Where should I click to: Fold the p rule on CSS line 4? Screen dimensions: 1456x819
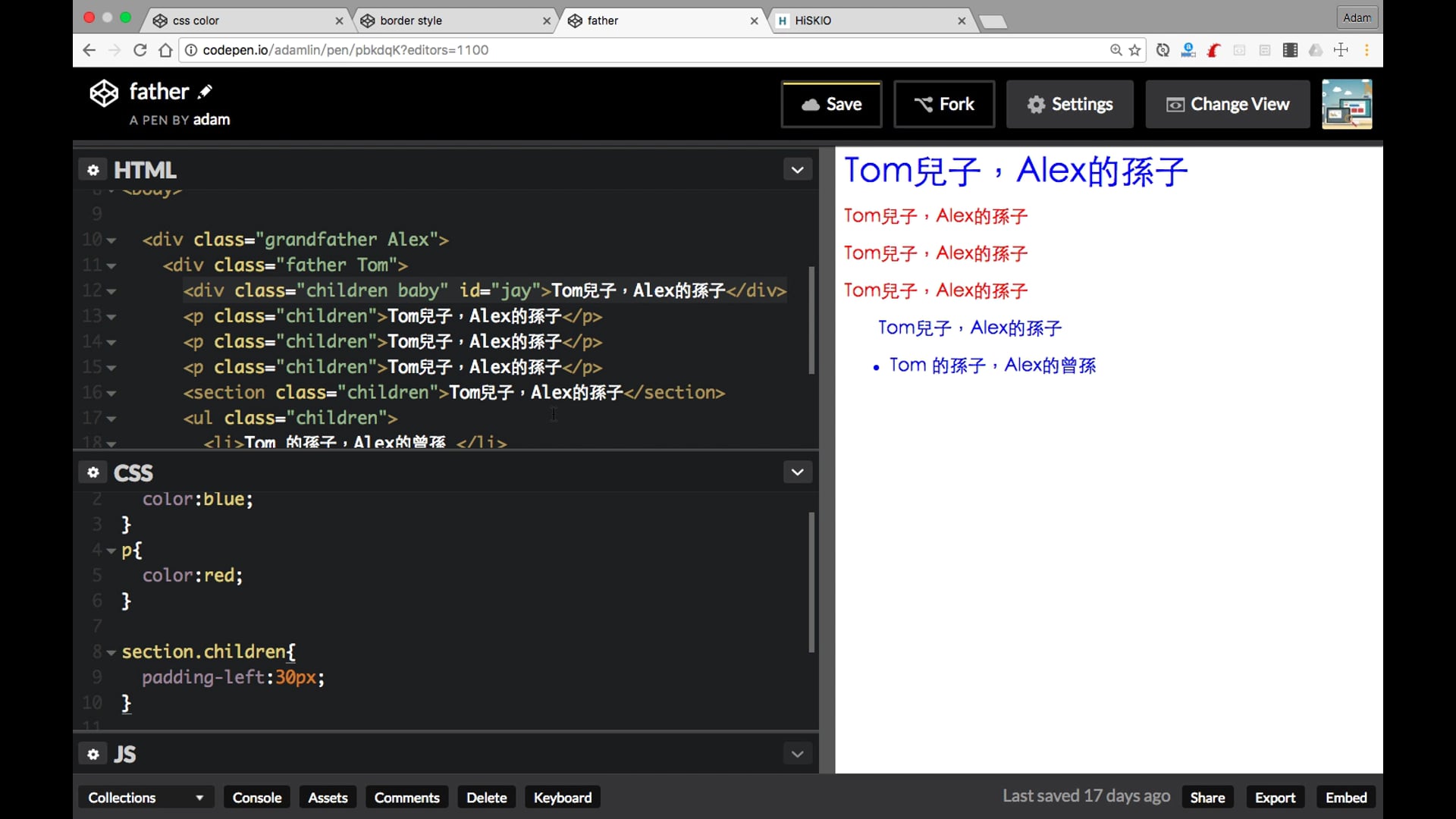coord(111,551)
